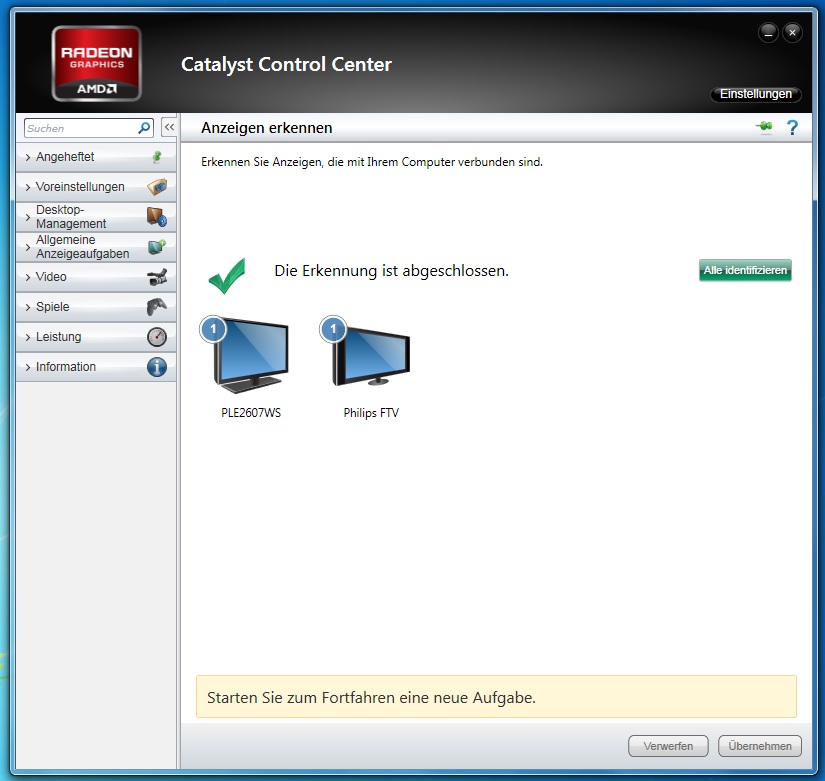
Task: Click the Anzeigen erkennen page heading
Action: (266, 128)
